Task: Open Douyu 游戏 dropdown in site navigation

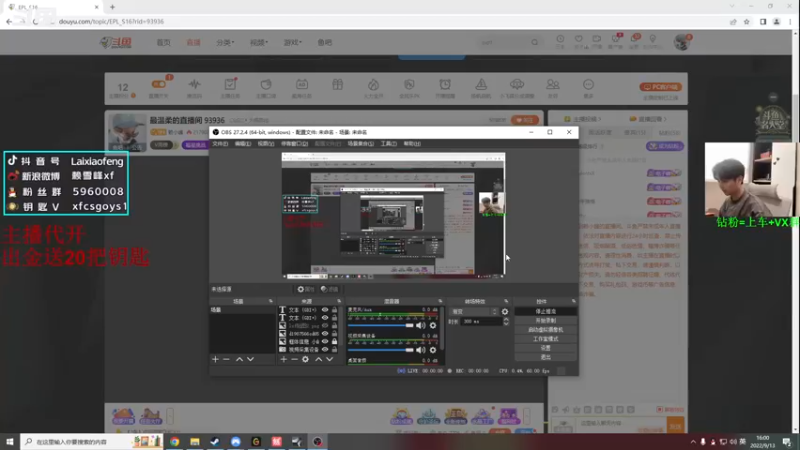Action: tap(292, 42)
